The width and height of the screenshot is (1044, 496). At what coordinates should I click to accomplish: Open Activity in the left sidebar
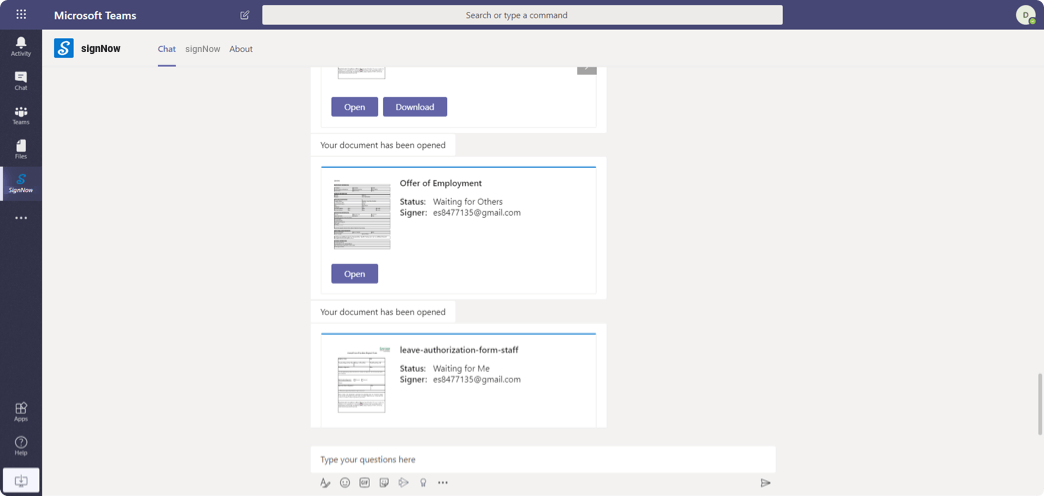click(x=21, y=46)
